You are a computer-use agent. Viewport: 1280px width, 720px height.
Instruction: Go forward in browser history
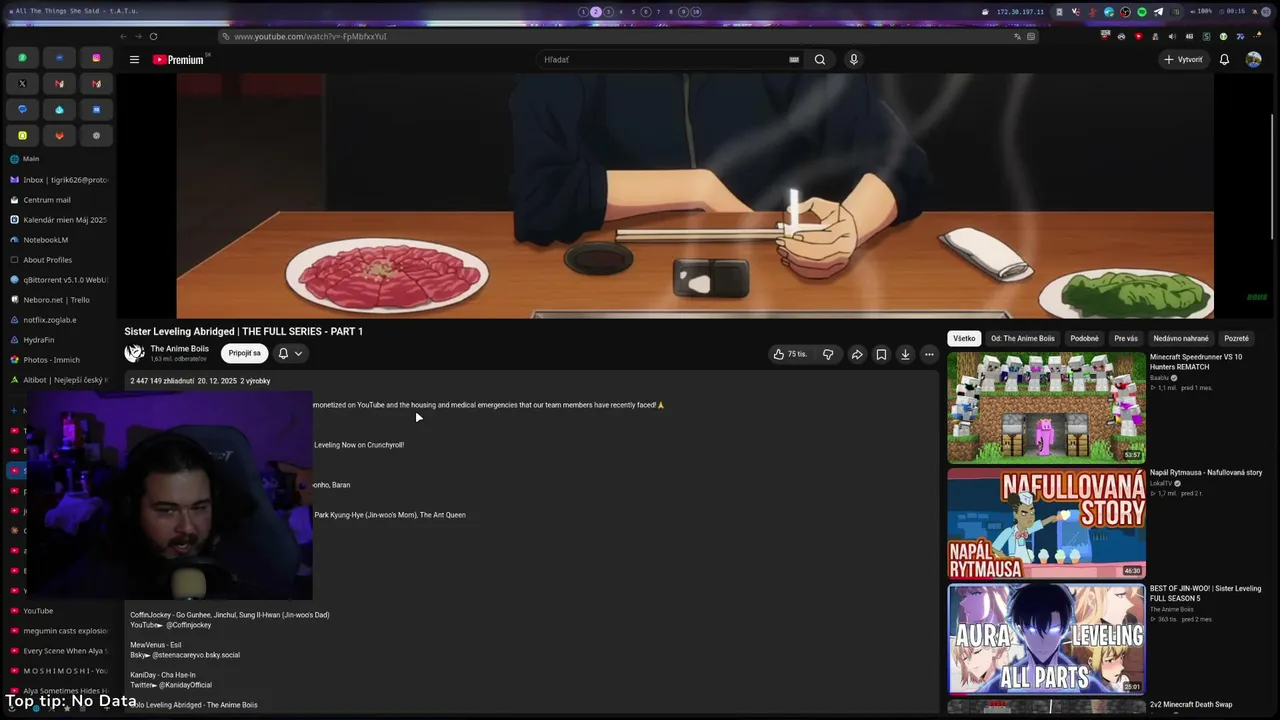point(138,37)
